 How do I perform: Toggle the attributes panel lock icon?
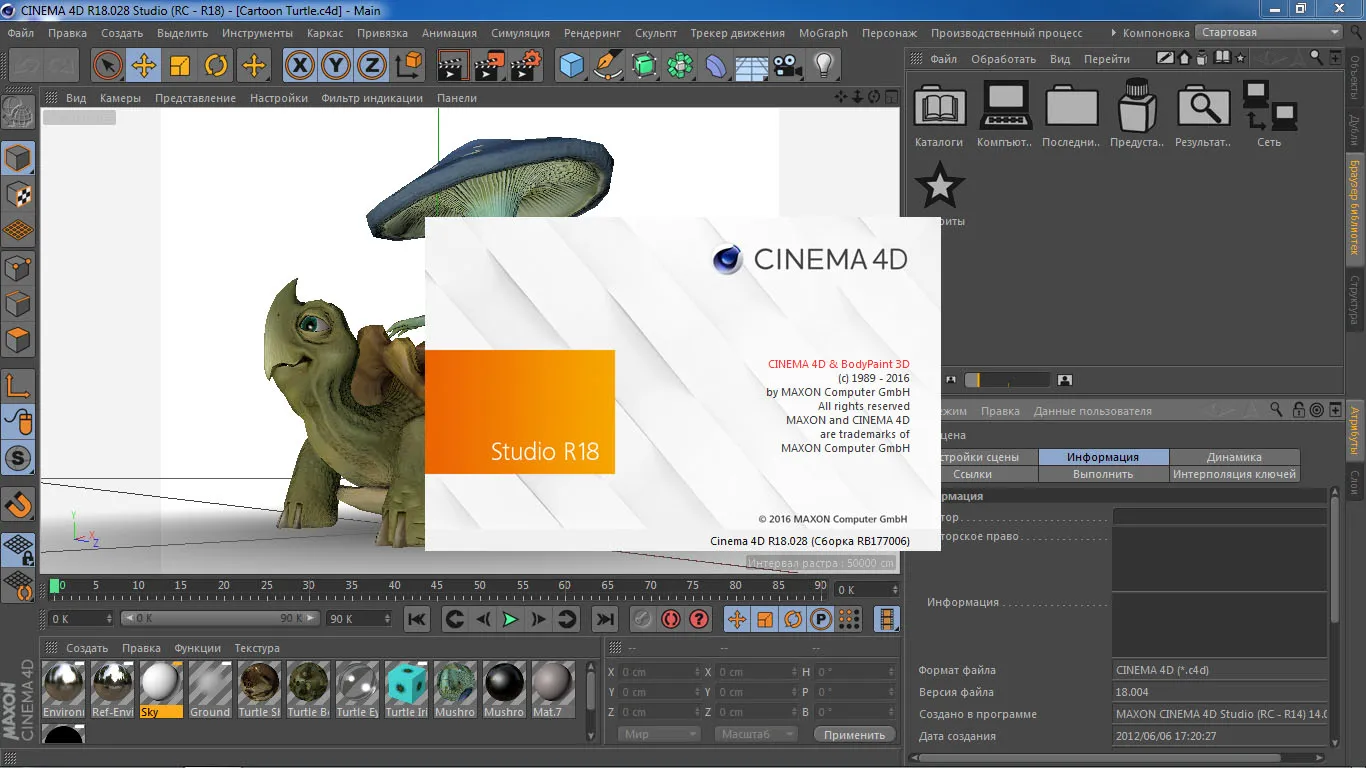tap(1298, 410)
